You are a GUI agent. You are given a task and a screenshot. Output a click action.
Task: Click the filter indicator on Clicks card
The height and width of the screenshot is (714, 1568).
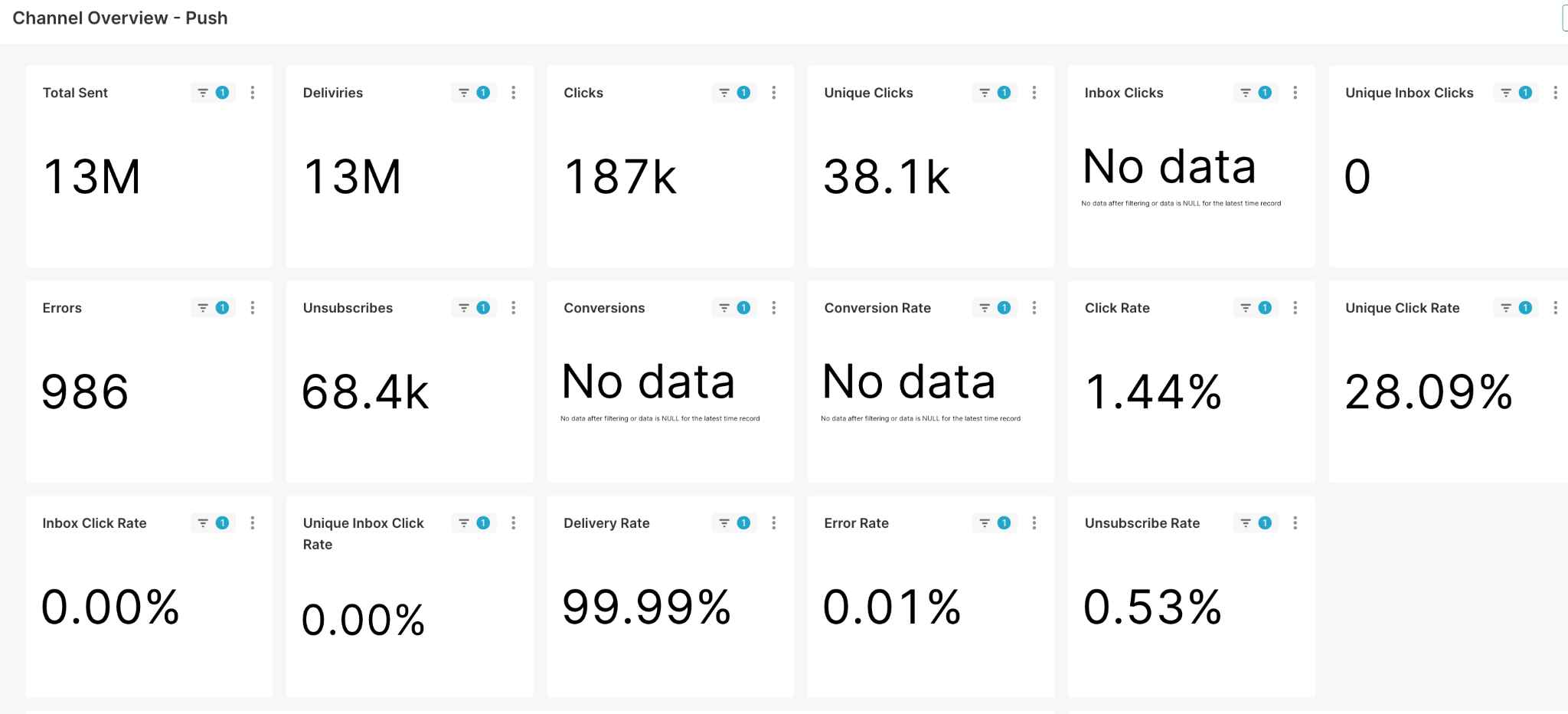click(x=734, y=93)
